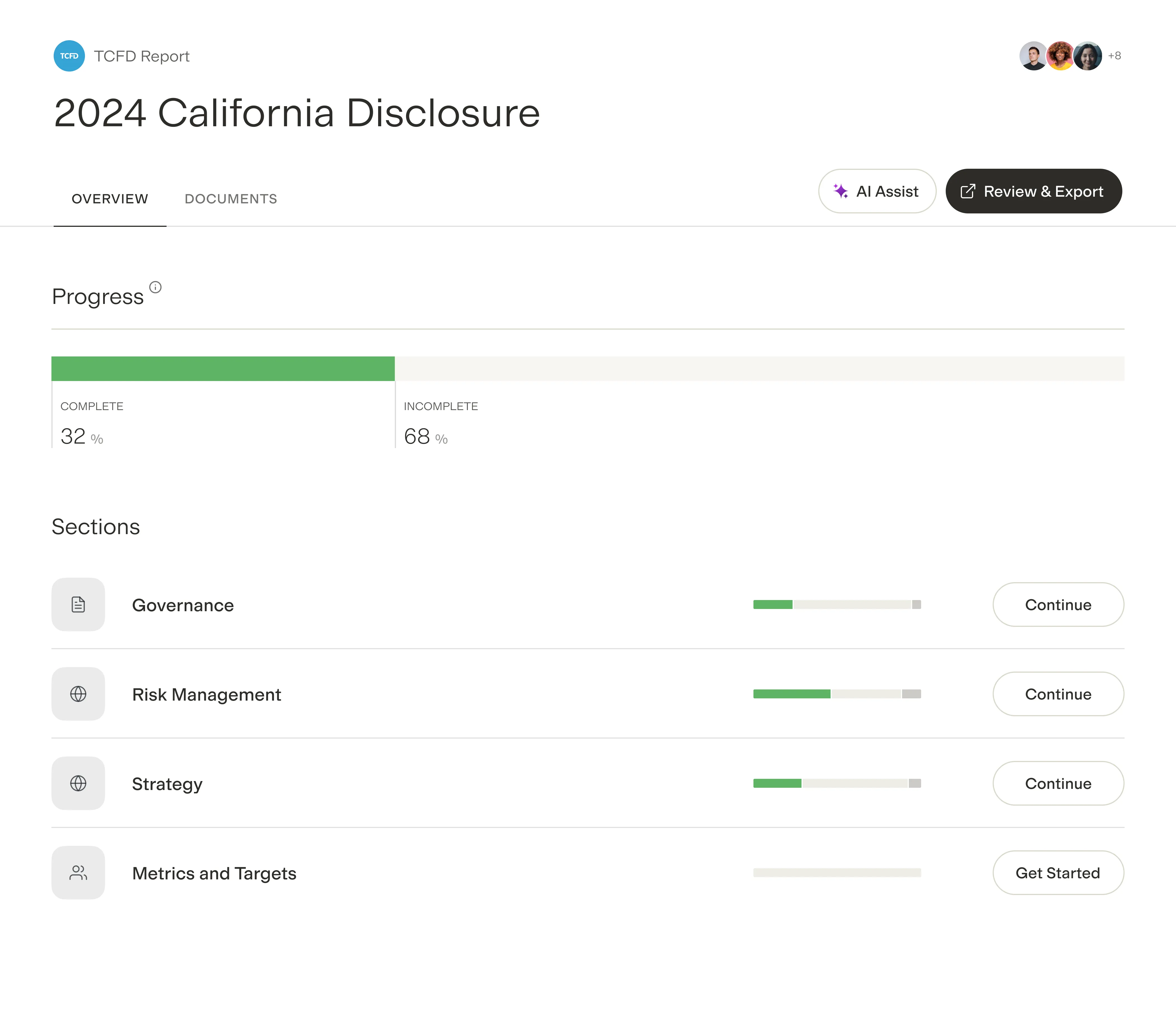Screen dimensions: 1176x1009
Task: Open the first user avatar
Action: [x=1033, y=56]
